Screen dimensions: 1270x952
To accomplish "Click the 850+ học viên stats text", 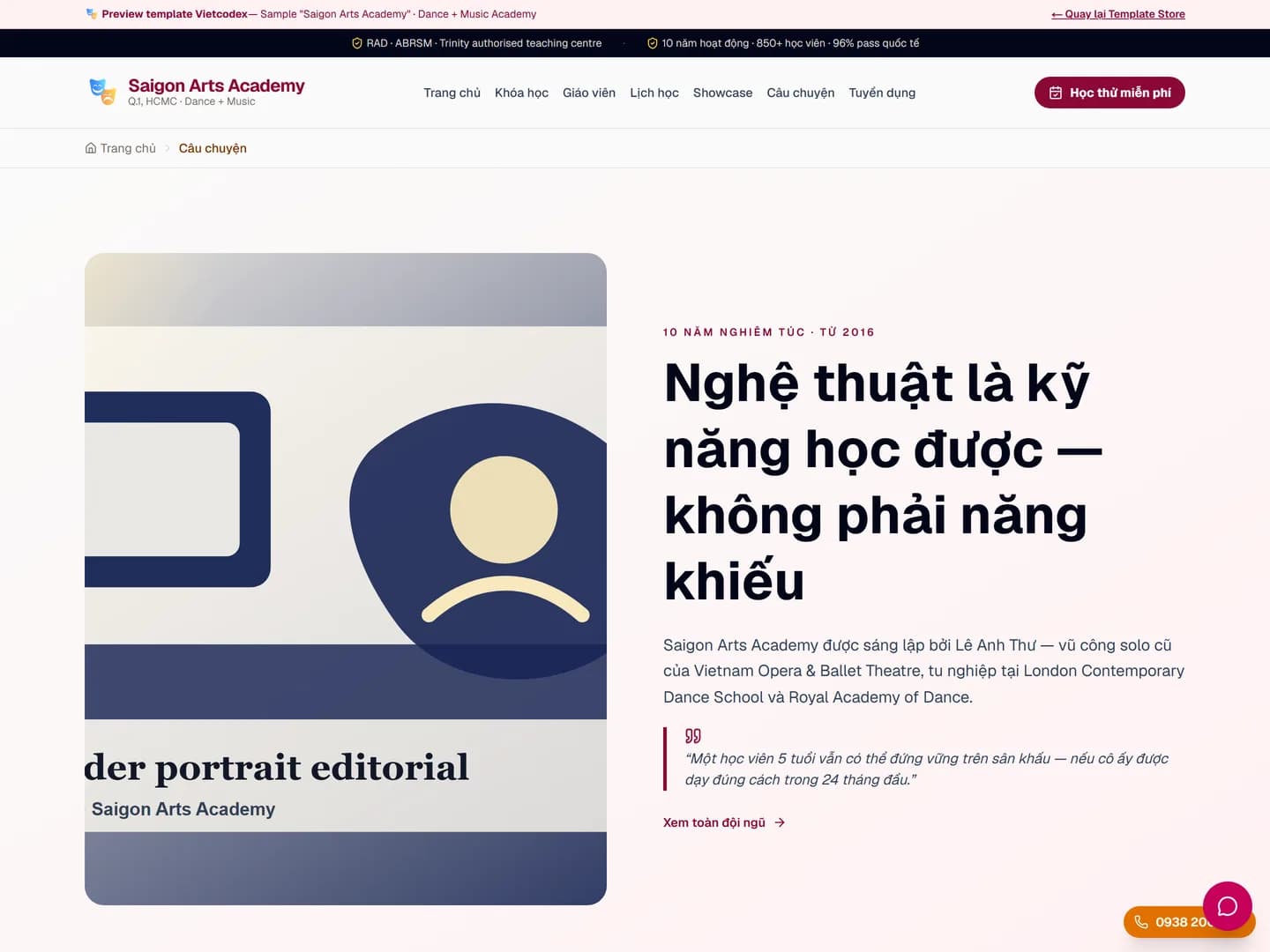I will [791, 43].
